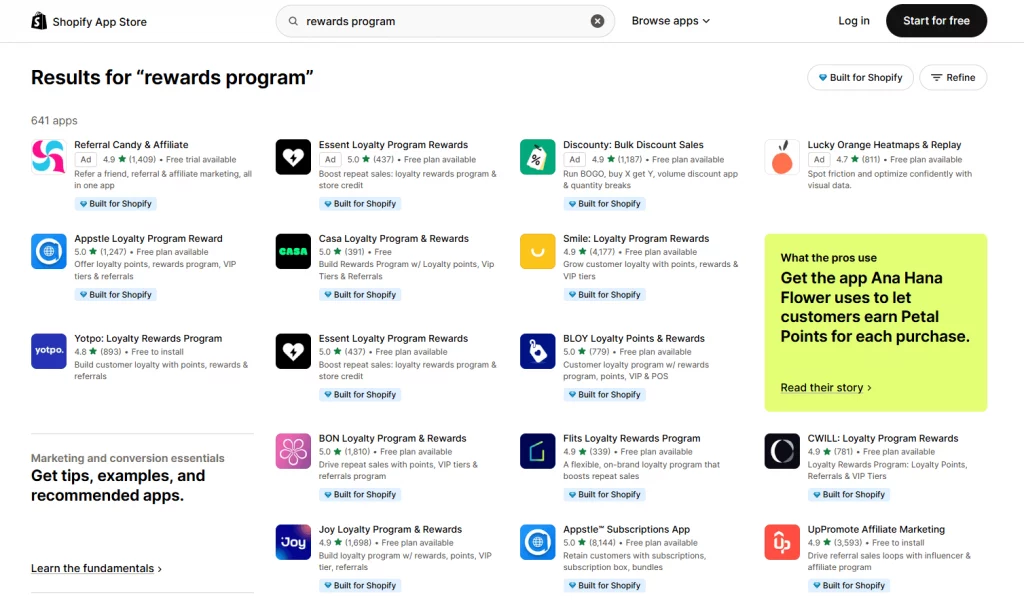This screenshot has height=604, width=1024.
Task: Click 'Free to install' under Yotpo
Action: pyautogui.click(x=157, y=352)
